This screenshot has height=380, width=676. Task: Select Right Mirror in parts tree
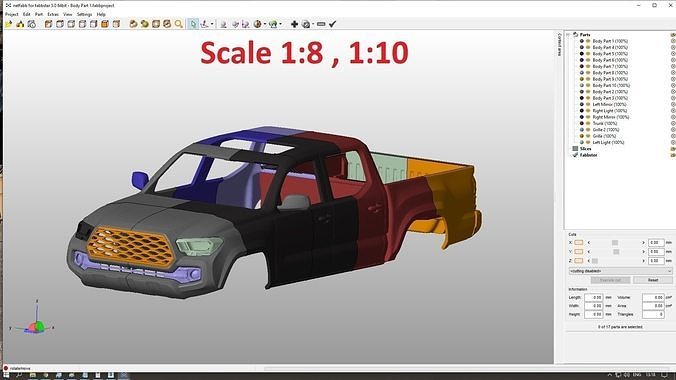click(x=610, y=117)
